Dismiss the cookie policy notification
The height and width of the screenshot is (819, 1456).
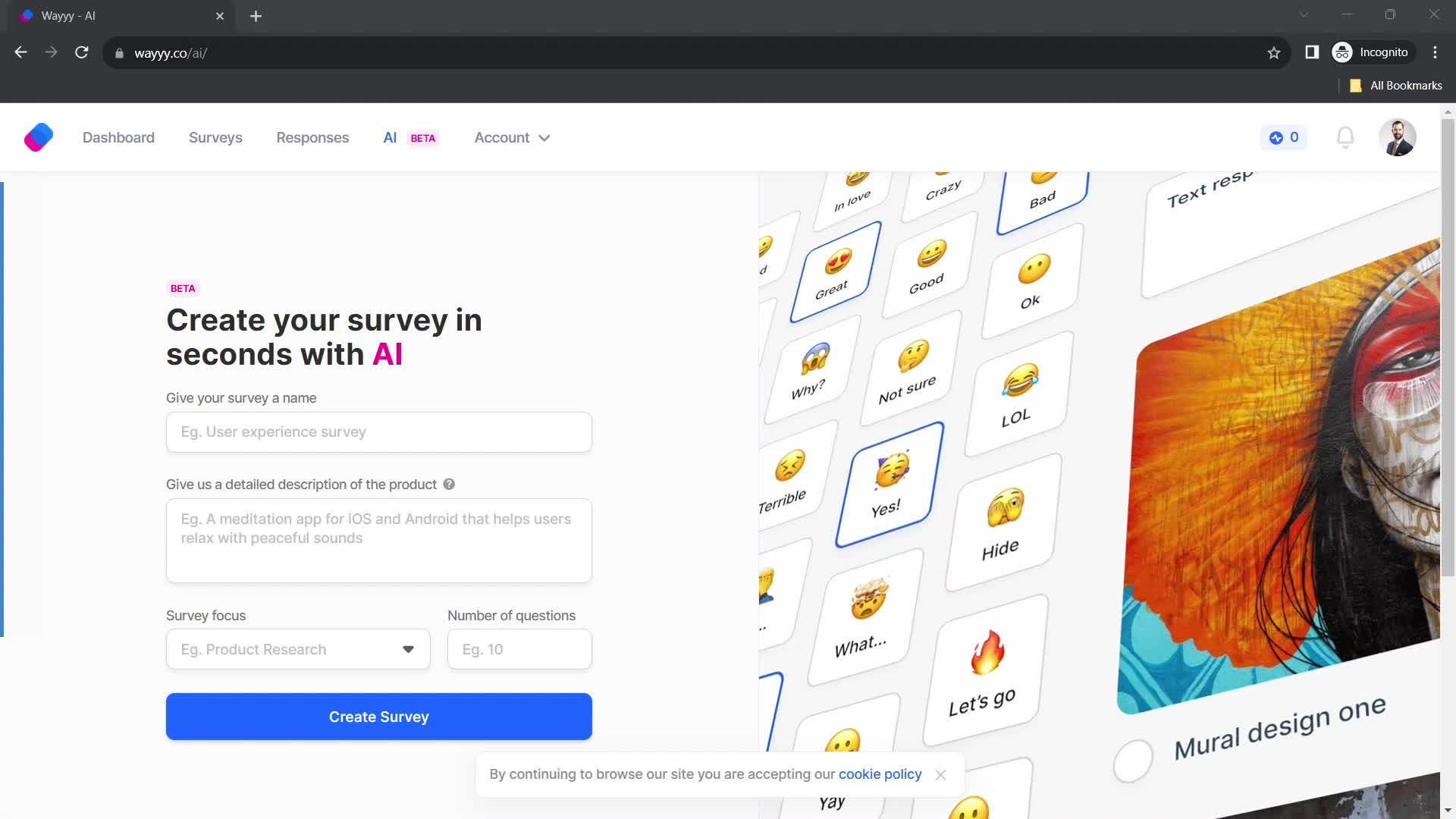tap(940, 774)
